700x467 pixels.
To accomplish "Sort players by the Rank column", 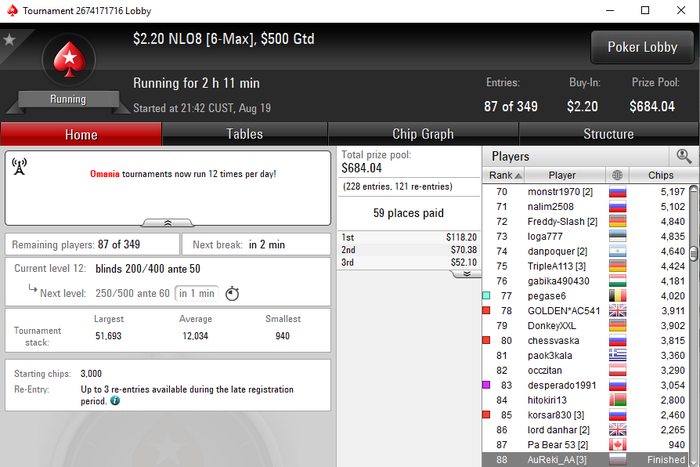I will (x=504, y=175).
